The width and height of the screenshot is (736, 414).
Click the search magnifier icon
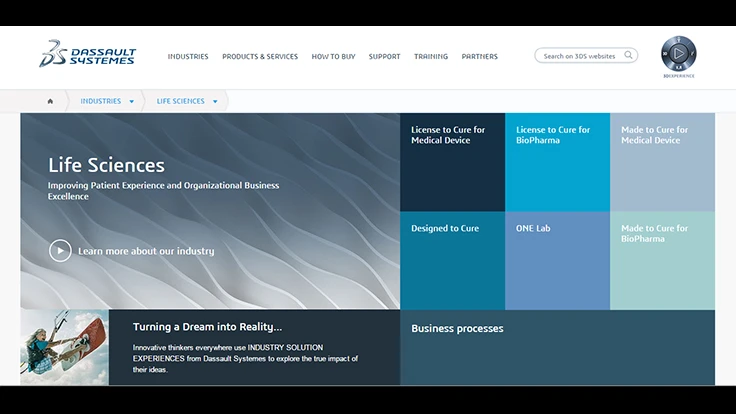(x=628, y=56)
